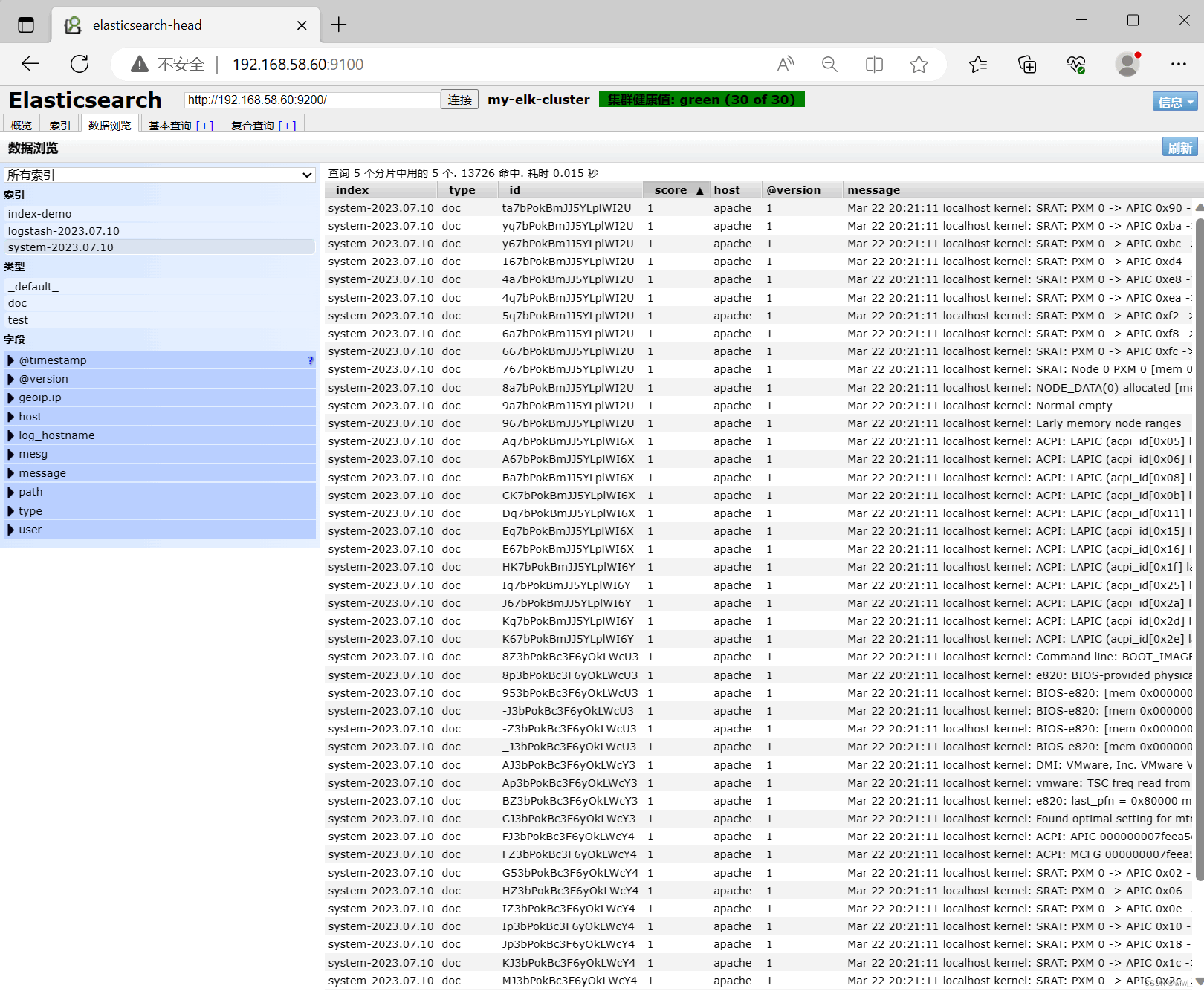Viewport: 1204px width, 994px height.
Task: Open the read aloud icon
Action: click(x=786, y=65)
